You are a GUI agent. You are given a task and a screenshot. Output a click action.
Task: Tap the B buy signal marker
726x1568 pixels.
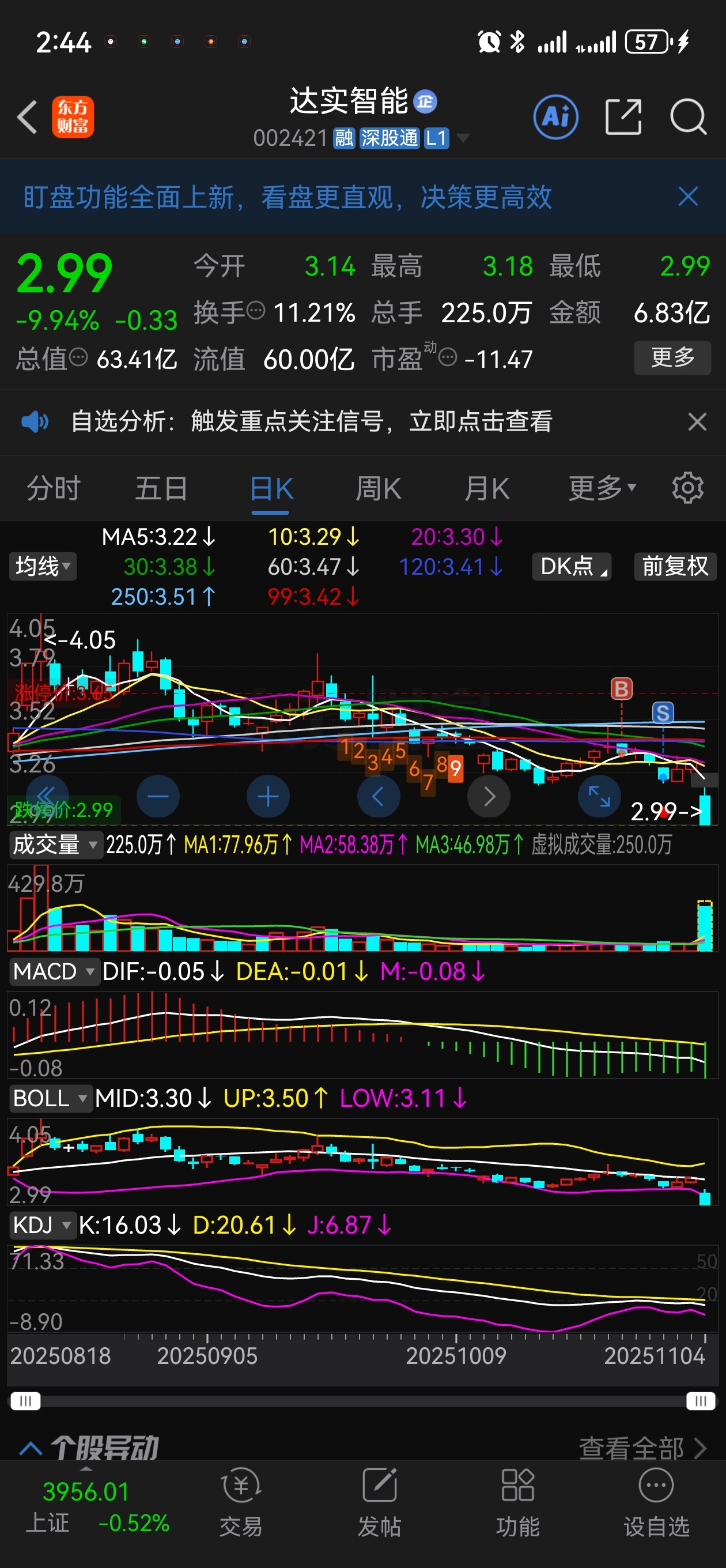(621, 689)
